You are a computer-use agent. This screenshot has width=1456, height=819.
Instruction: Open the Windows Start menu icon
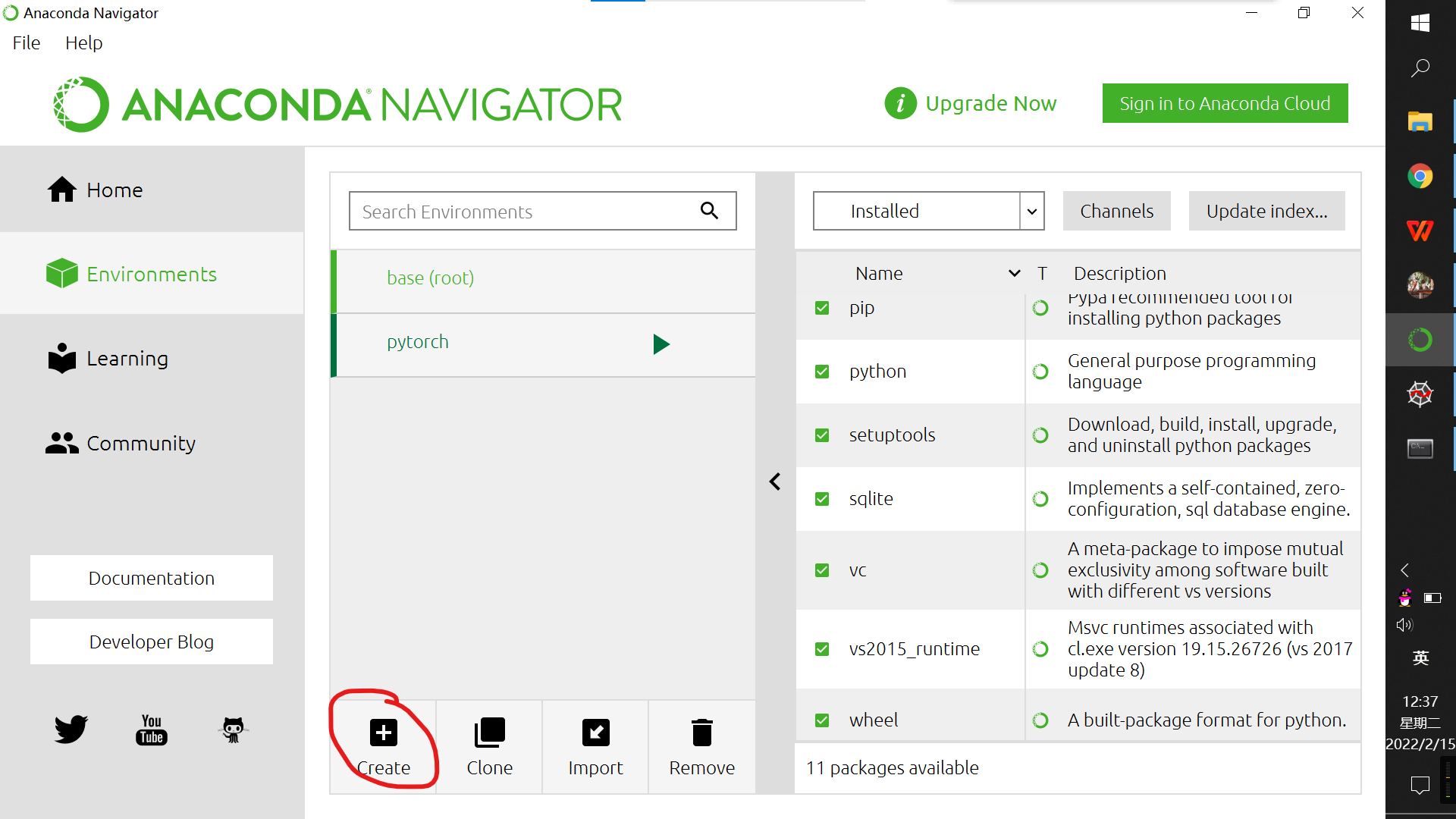point(1420,23)
